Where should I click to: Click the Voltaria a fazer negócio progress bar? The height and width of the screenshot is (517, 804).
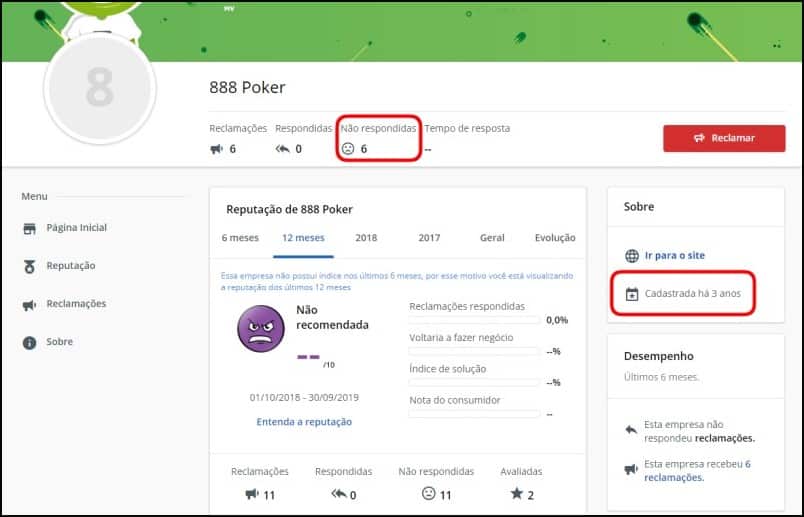pos(474,351)
